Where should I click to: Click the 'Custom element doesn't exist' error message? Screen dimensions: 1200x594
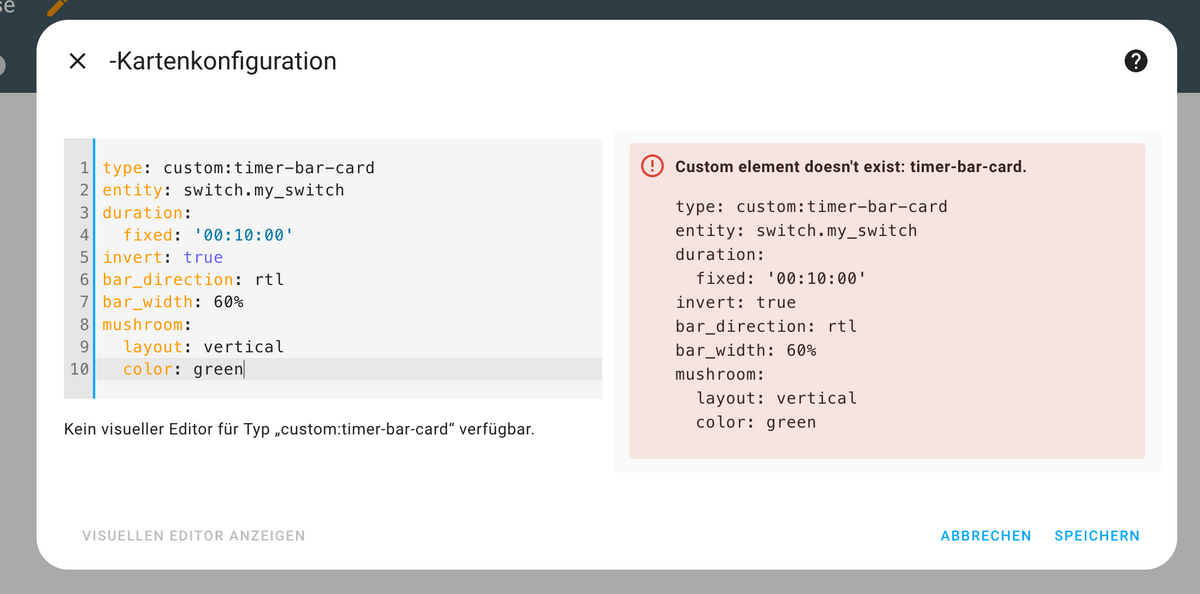click(850, 167)
